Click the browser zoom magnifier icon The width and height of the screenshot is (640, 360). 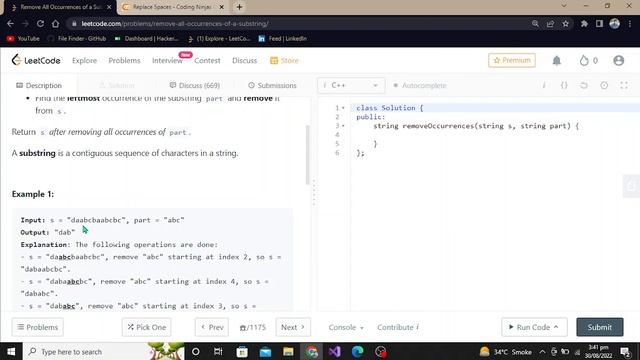[535, 24]
